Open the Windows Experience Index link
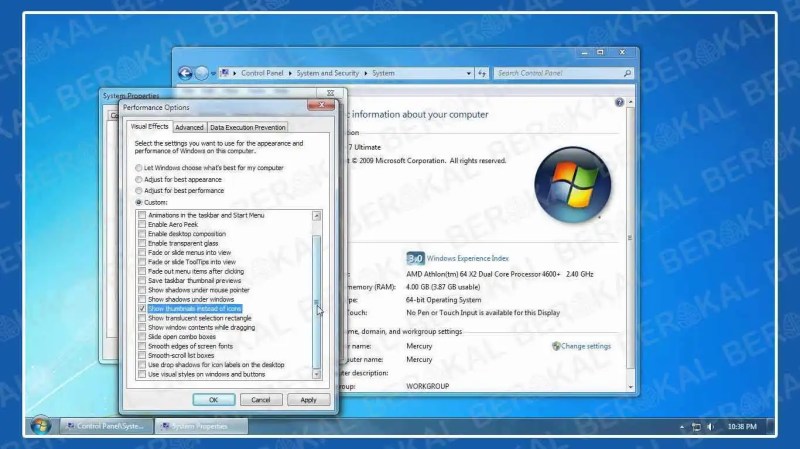This screenshot has width=800, height=449. point(467,258)
